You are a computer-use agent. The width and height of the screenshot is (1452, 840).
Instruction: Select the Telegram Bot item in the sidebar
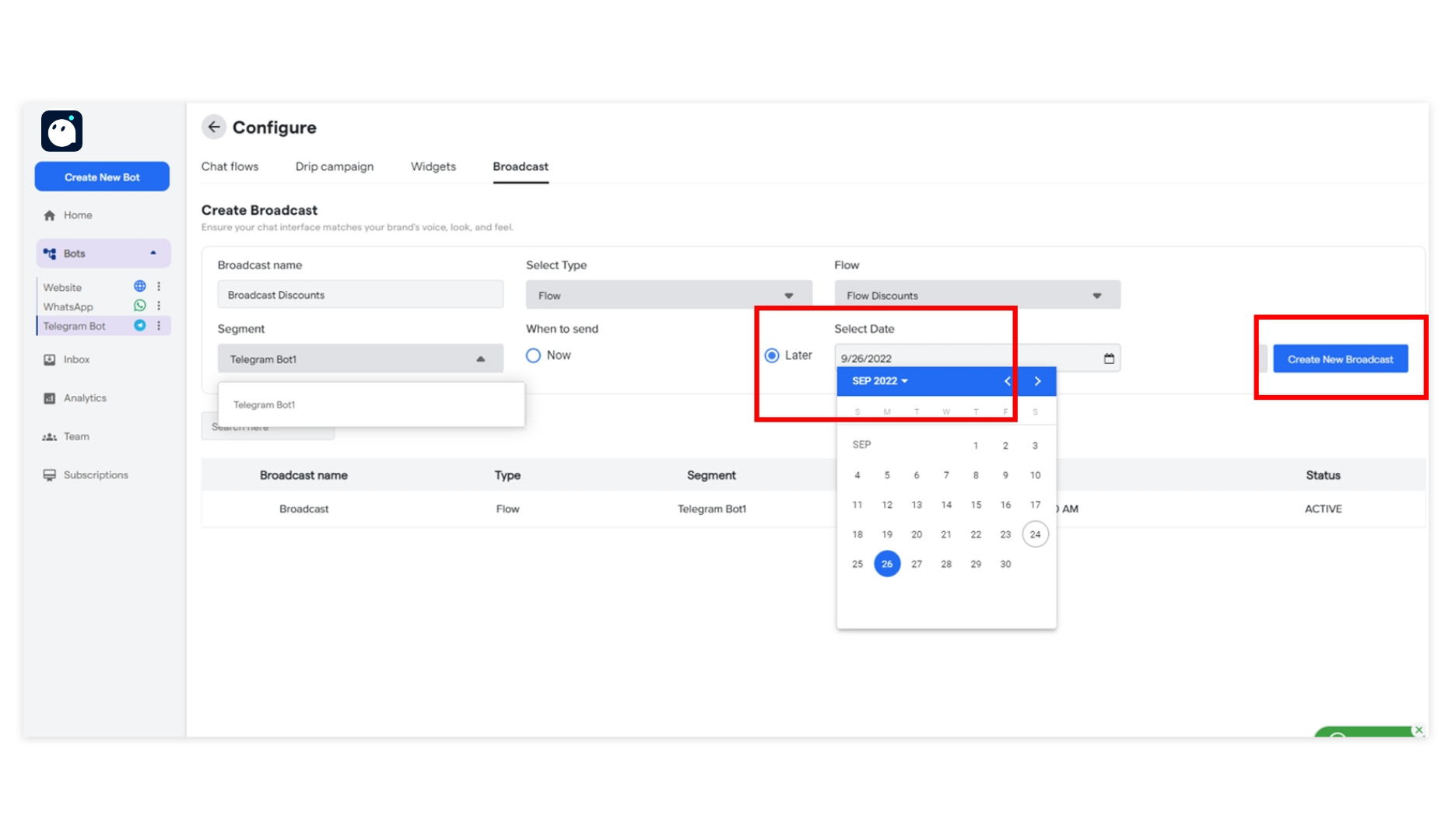pyautogui.click(x=74, y=326)
